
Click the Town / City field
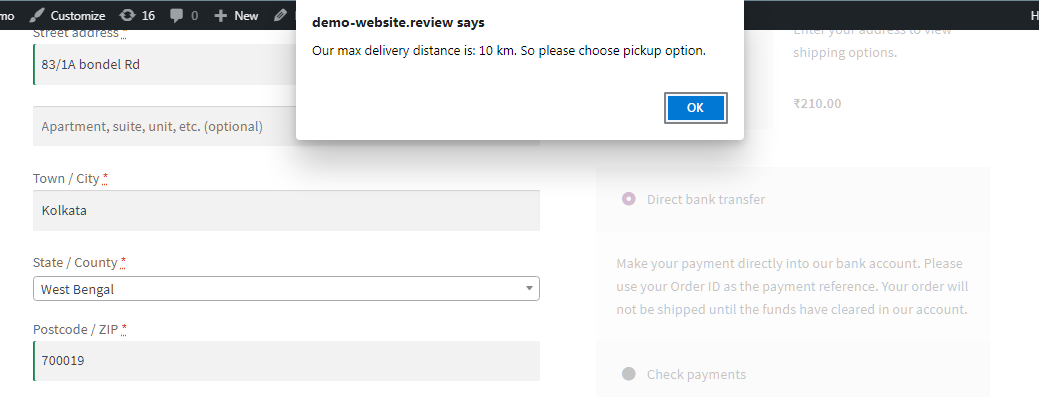click(286, 211)
